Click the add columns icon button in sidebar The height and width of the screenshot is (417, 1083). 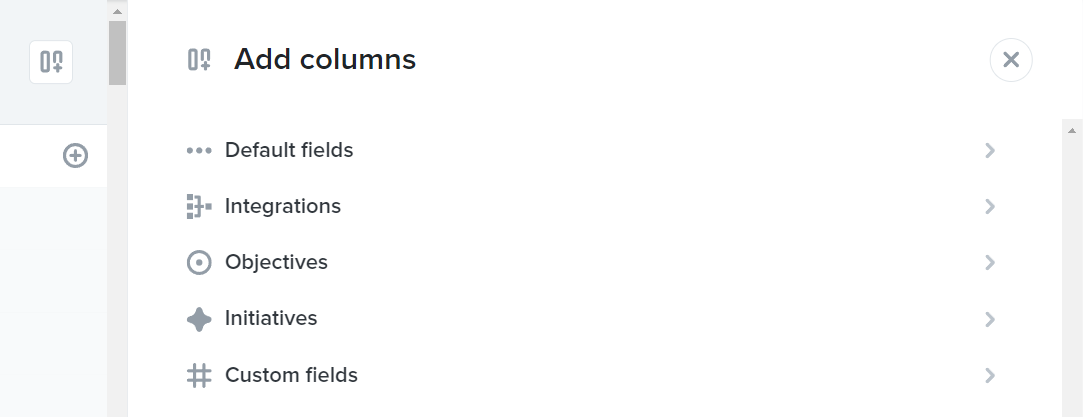point(51,62)
